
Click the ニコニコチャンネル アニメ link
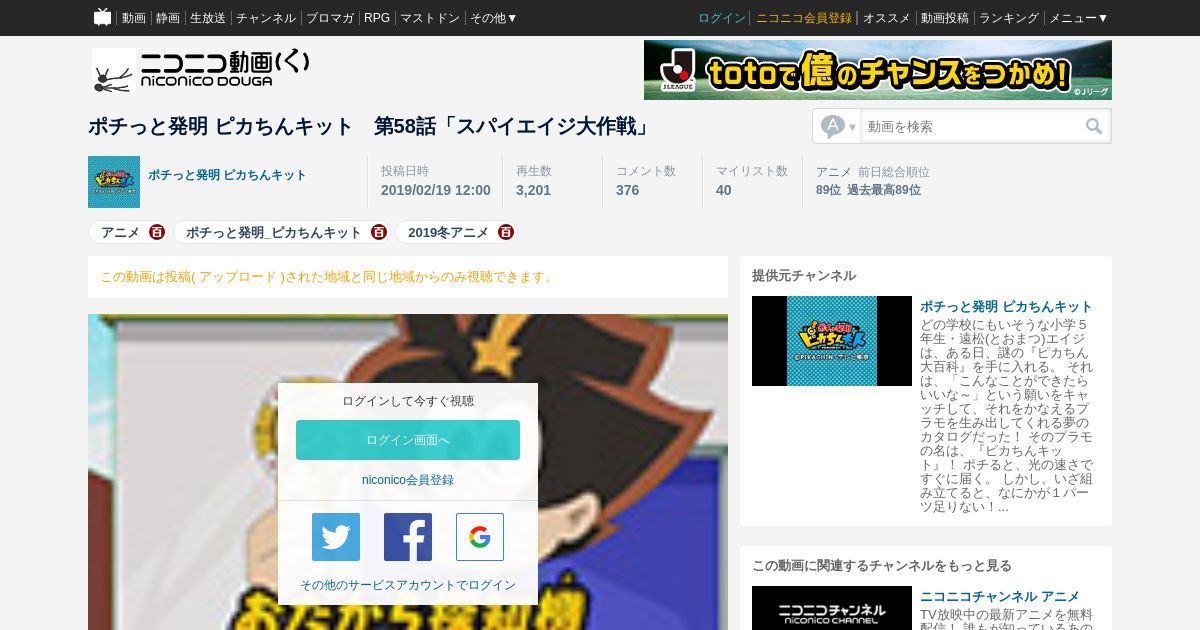click(1000, 596)
